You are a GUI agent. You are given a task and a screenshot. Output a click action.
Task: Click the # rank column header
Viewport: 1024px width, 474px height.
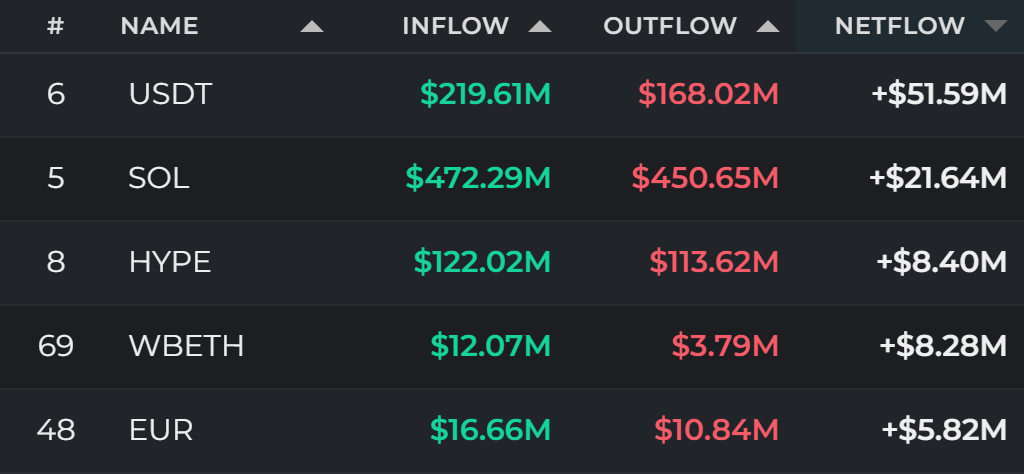56,26
